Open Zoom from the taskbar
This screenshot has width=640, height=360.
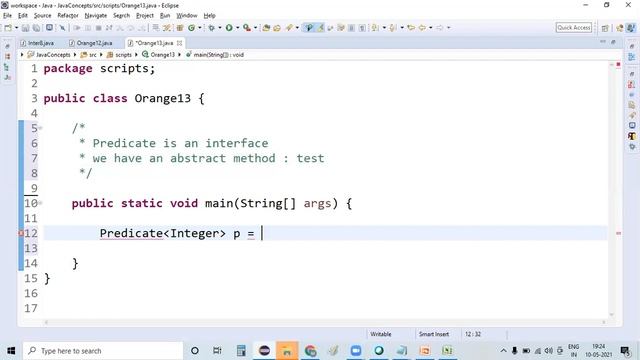[356, 351]
